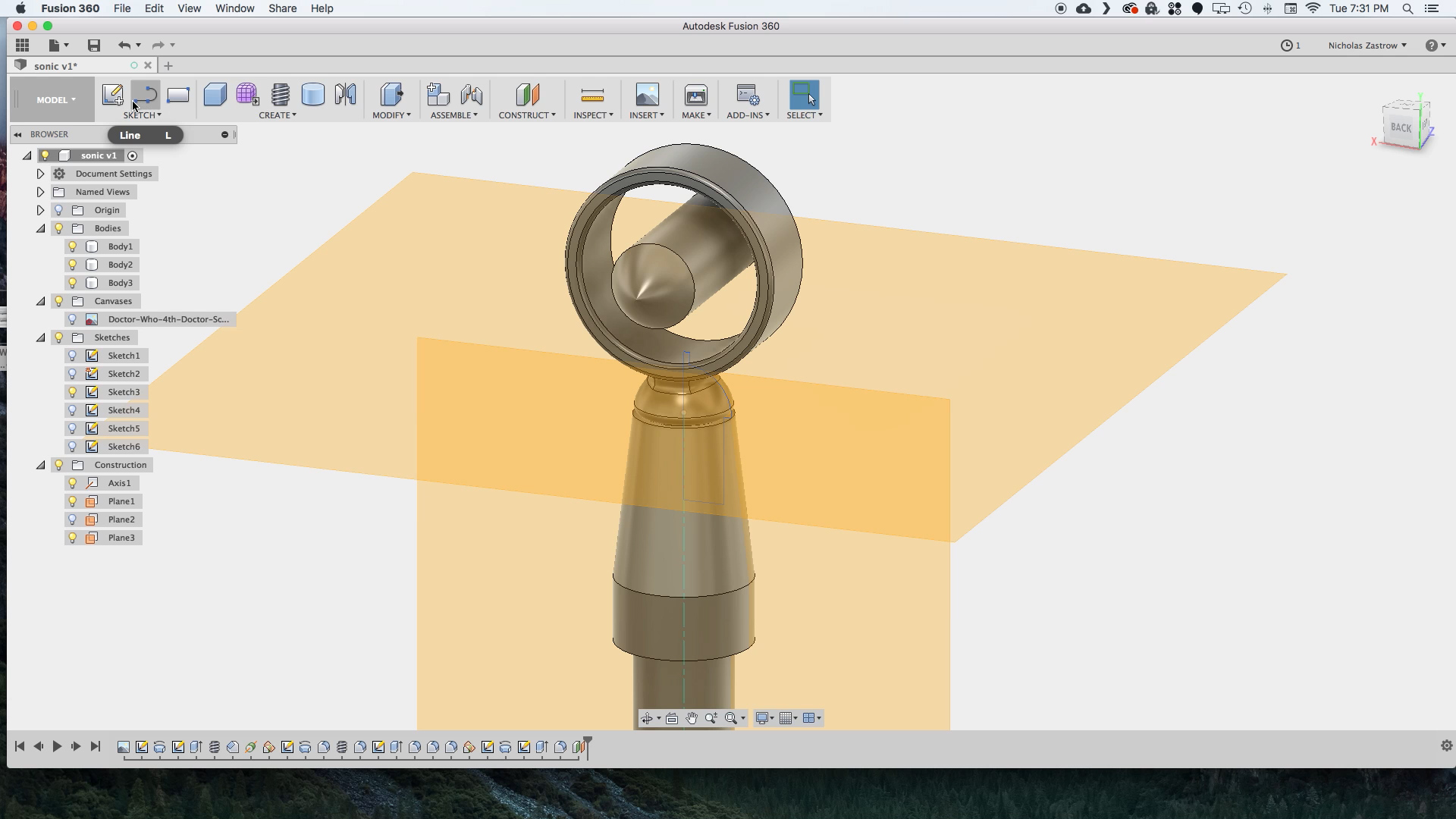Click the Pan hand navigation tool
1456x819 pixels.
click(x=692, y=718)
